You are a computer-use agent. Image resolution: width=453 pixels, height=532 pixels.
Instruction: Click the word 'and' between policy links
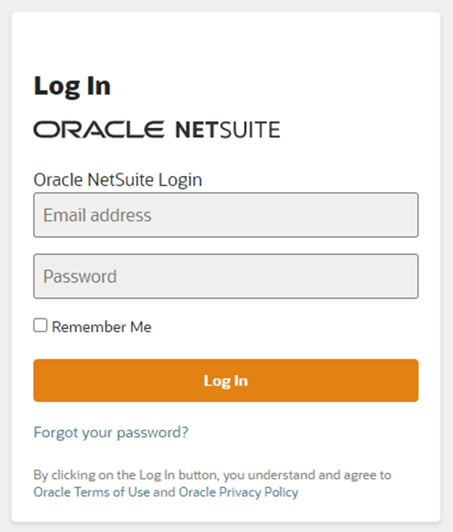point(164,492)
